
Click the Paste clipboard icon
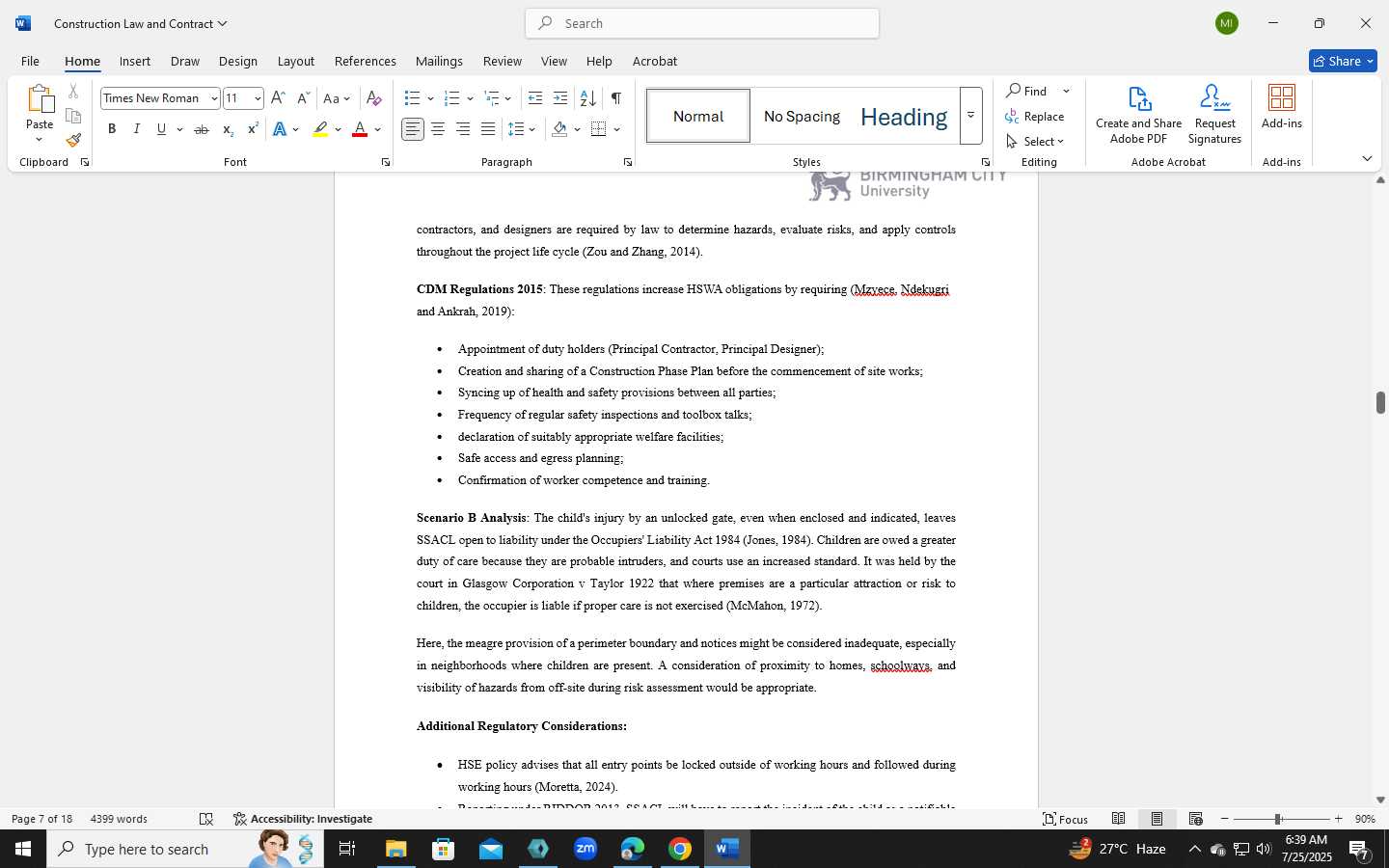coord(40,99)
